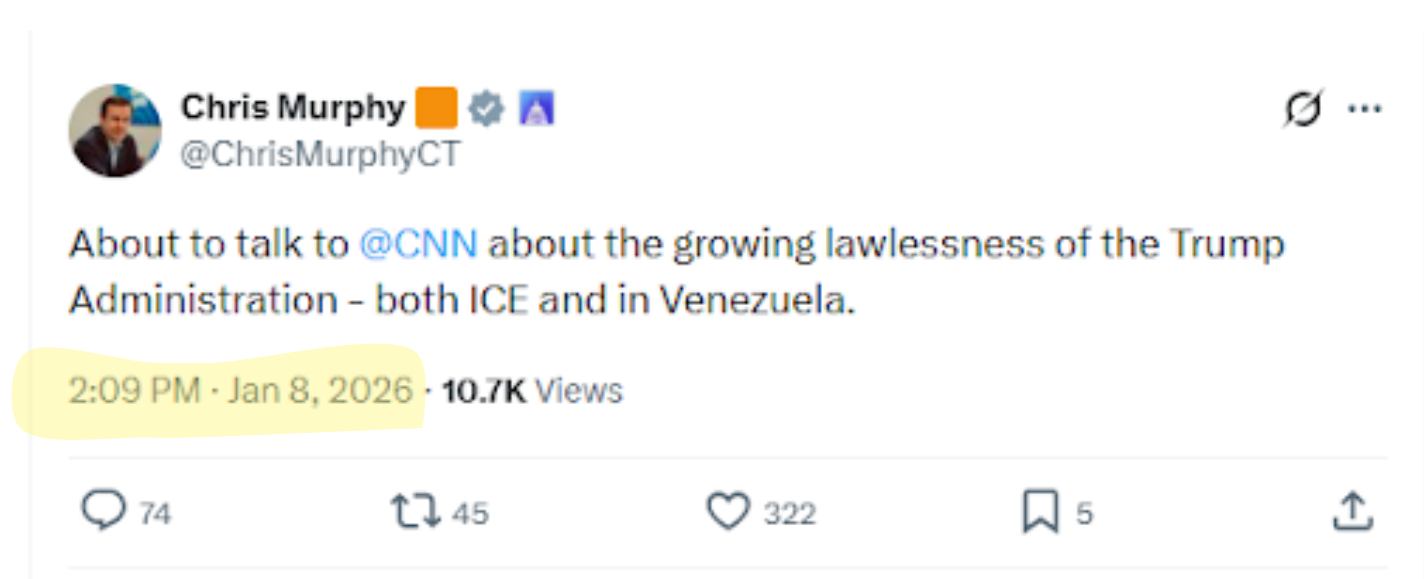Viewport: 1424px width, 579px height.
Task: Click the share upload arrow icon
Action: (1352, 511)
